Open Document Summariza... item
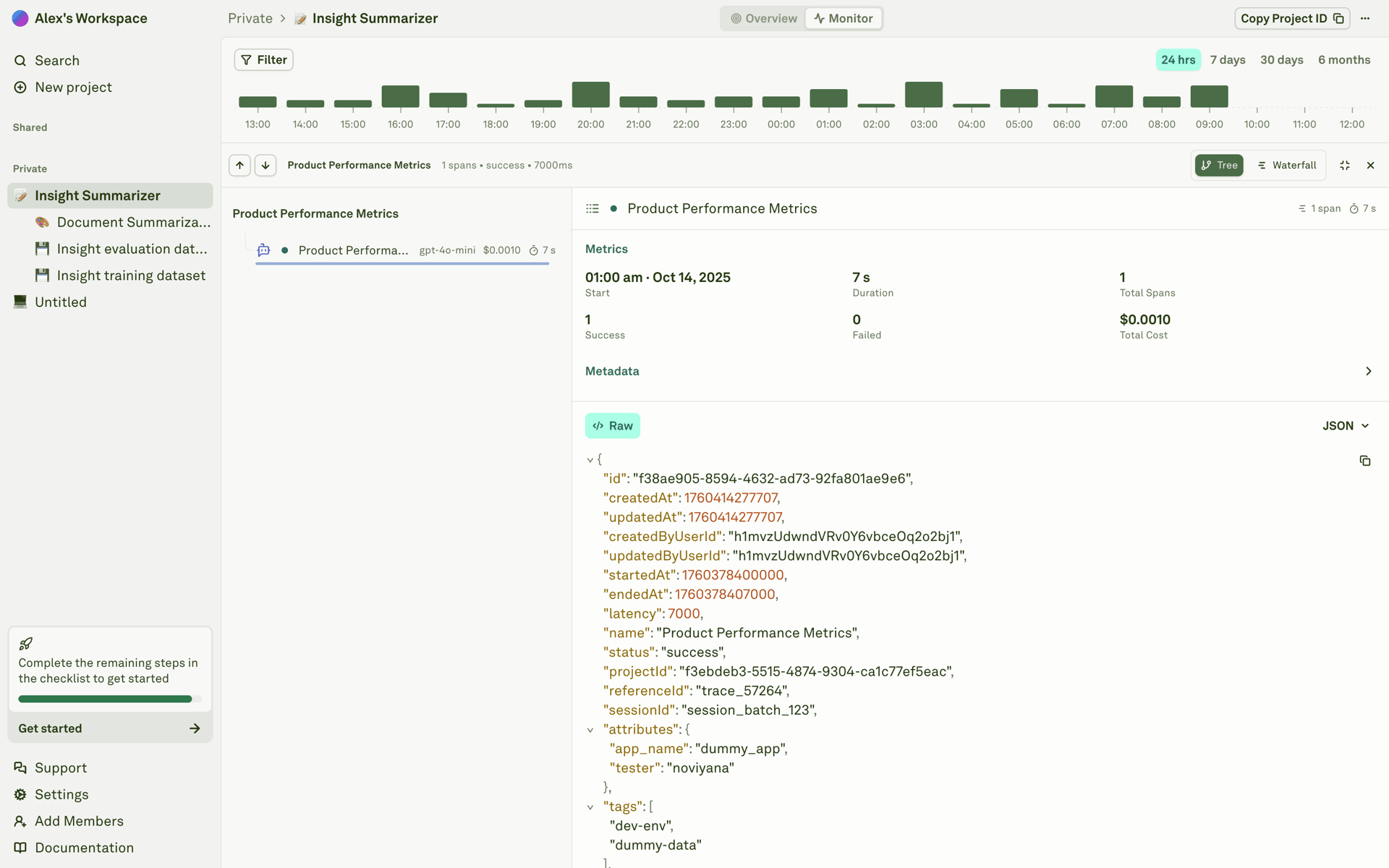The height and width of the screenshot is (868, 1389). (123, 223)
